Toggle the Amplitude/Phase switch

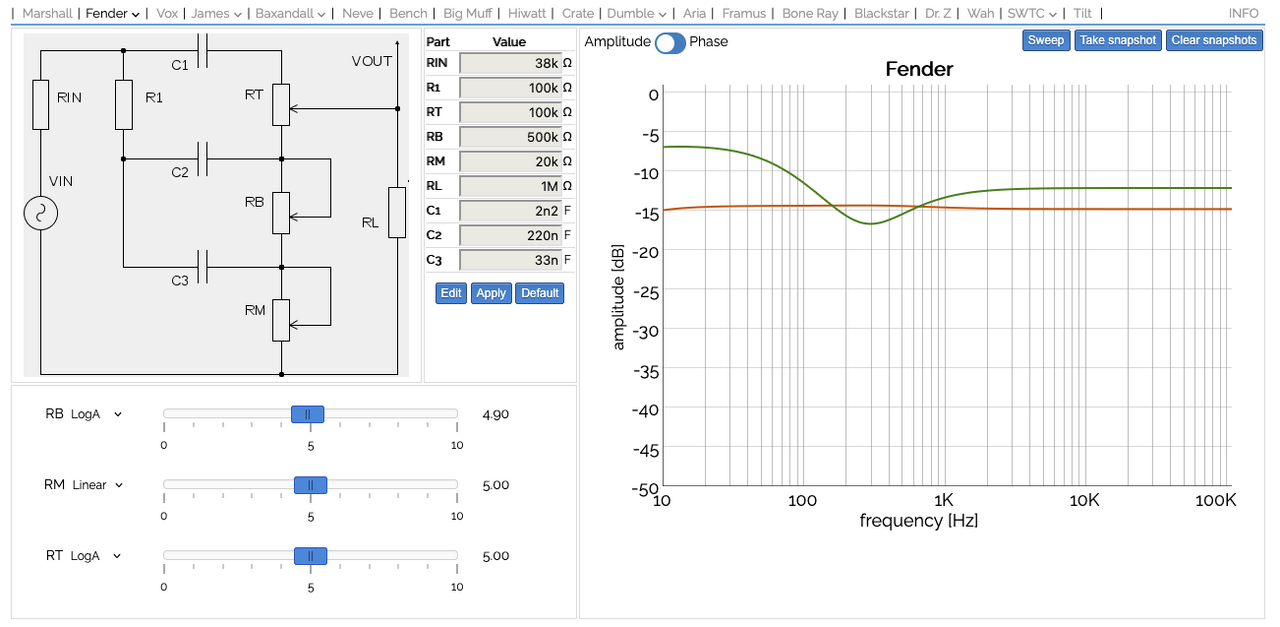click(670, 42)
